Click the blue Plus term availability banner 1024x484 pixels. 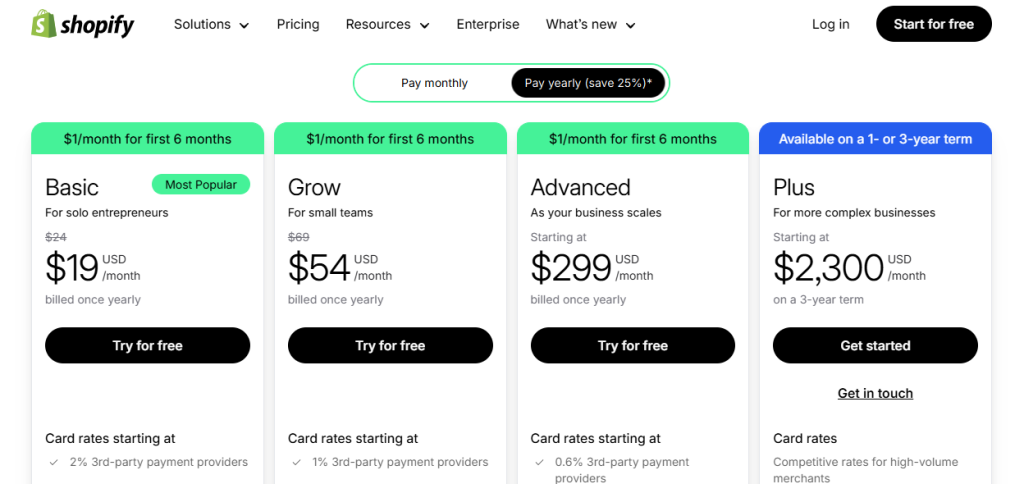click(x=875, y=139)
